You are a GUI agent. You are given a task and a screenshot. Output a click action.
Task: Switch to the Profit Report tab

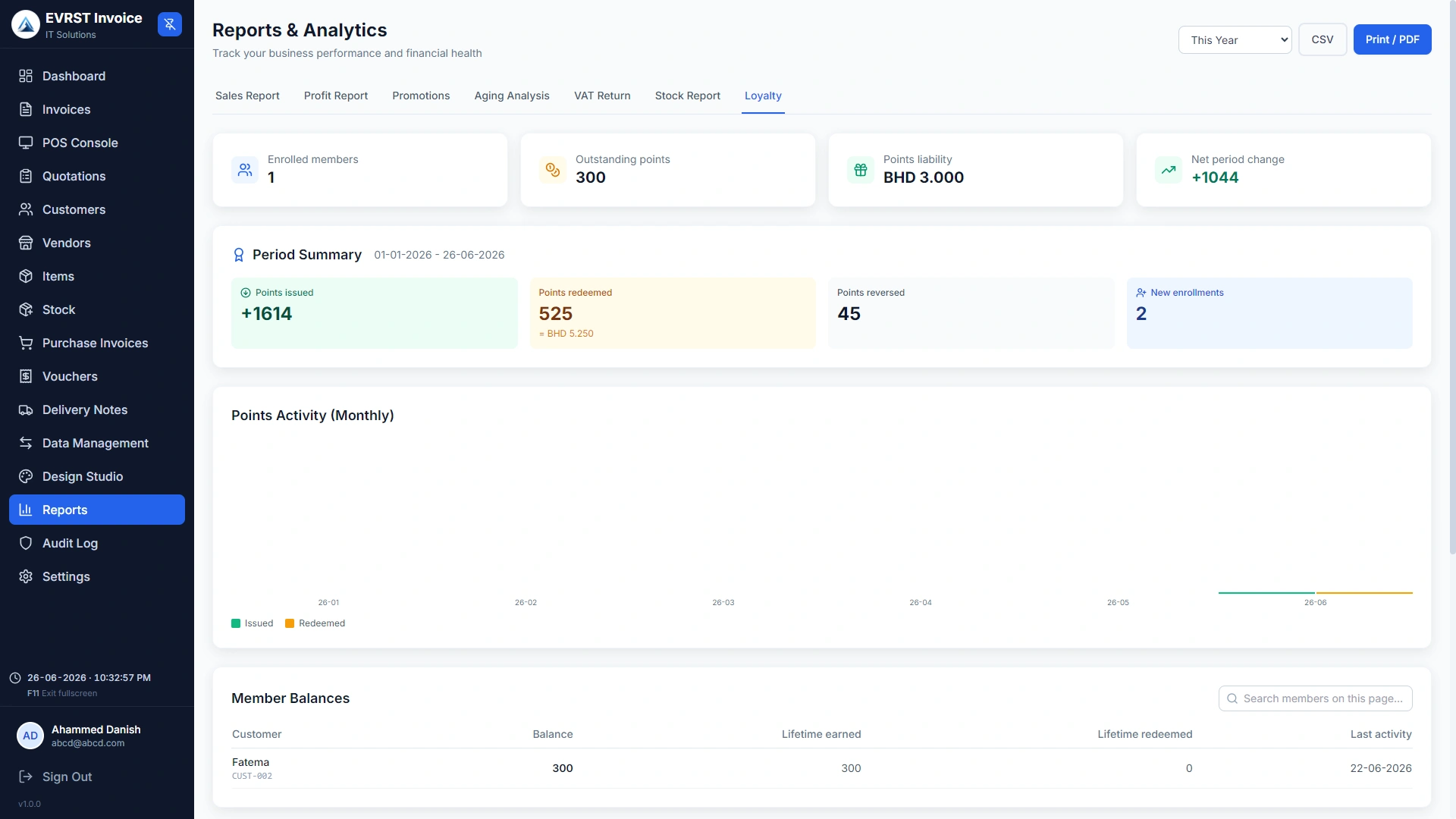pyautogui.click(x=336, y=96)
